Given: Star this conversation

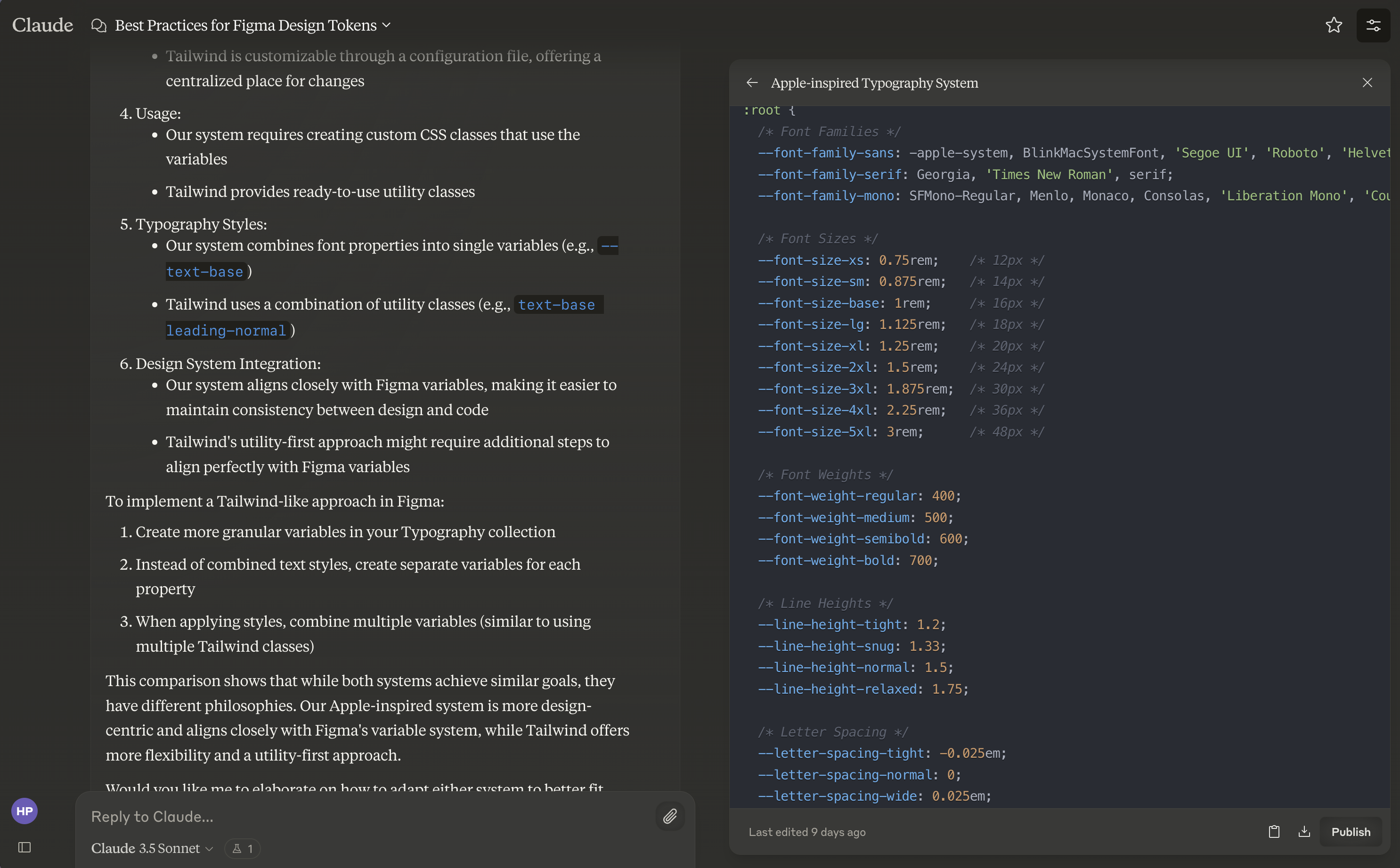Looking at the screenshot, I should pyautogui.click(x=1334, y=25).
